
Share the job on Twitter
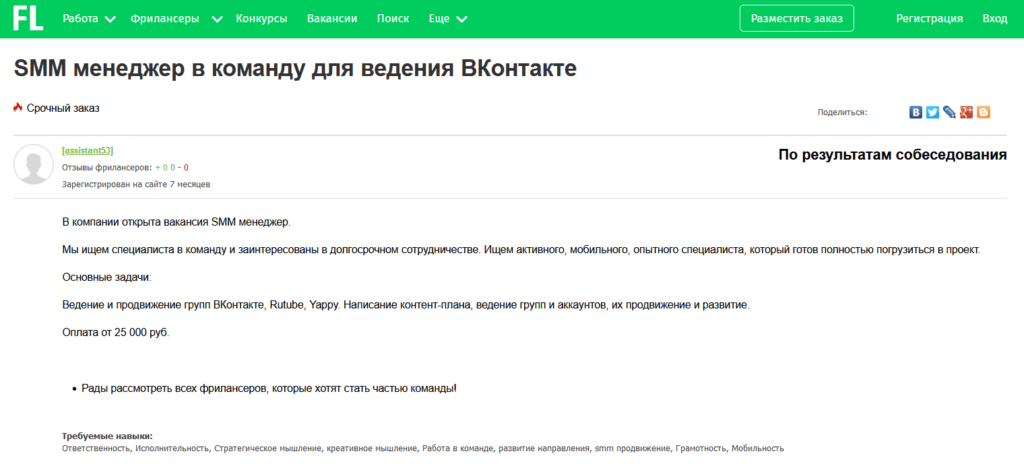932,112
